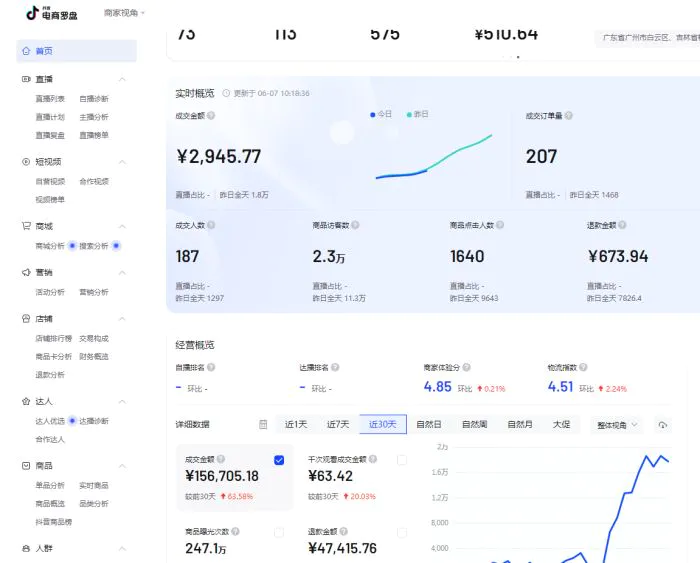Open help tooltip next to 商品点击人数
This screenshot has height=563, width=700.
500,225
